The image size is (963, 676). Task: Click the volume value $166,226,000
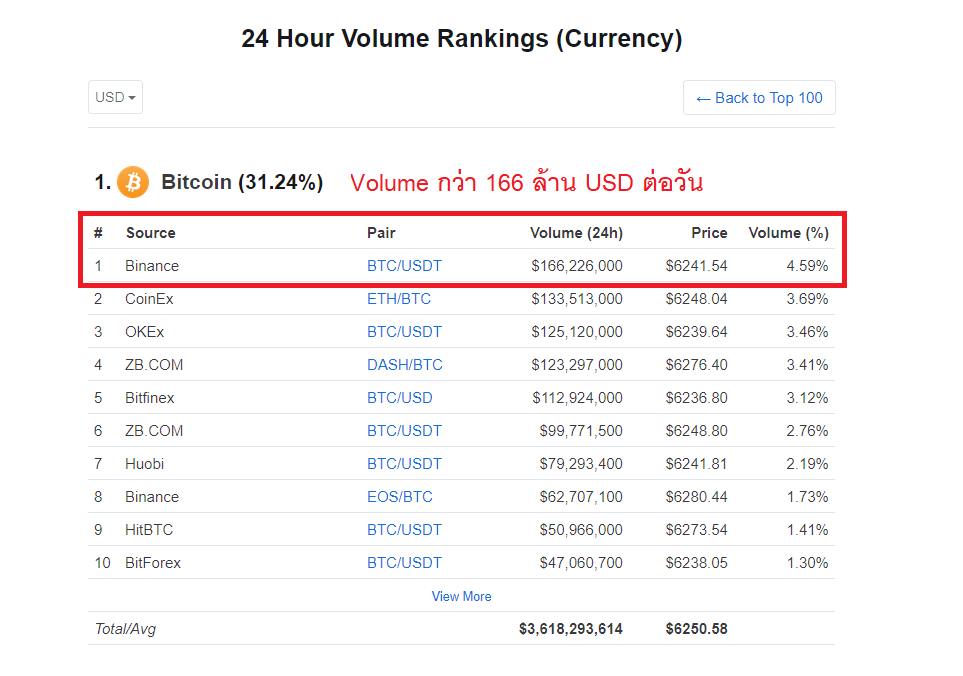tap(577, 266)
